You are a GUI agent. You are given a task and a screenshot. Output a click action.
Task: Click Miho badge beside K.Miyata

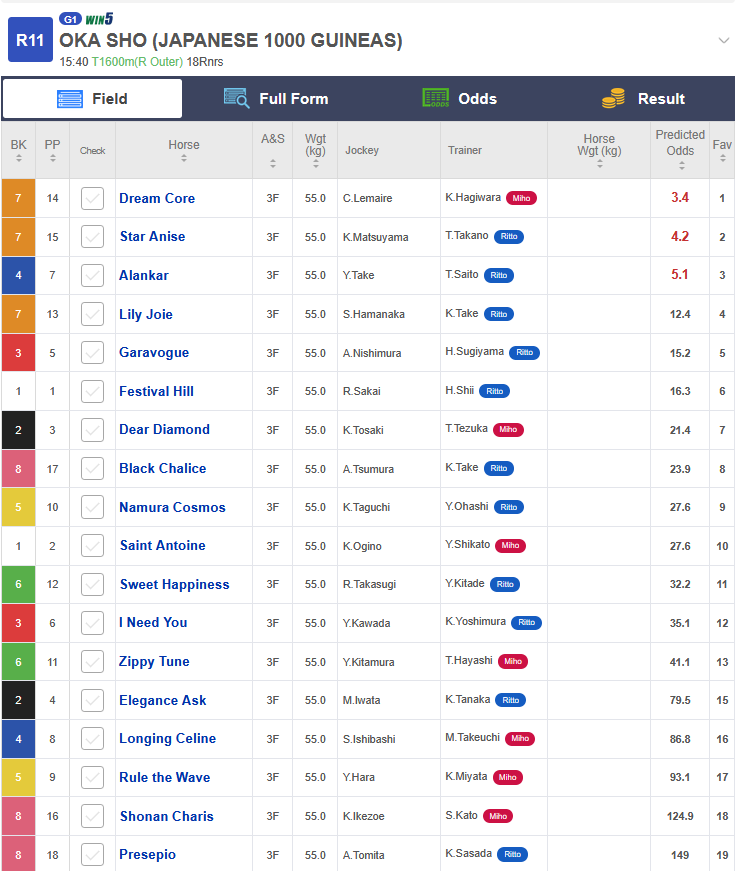(x=508, y=777)
